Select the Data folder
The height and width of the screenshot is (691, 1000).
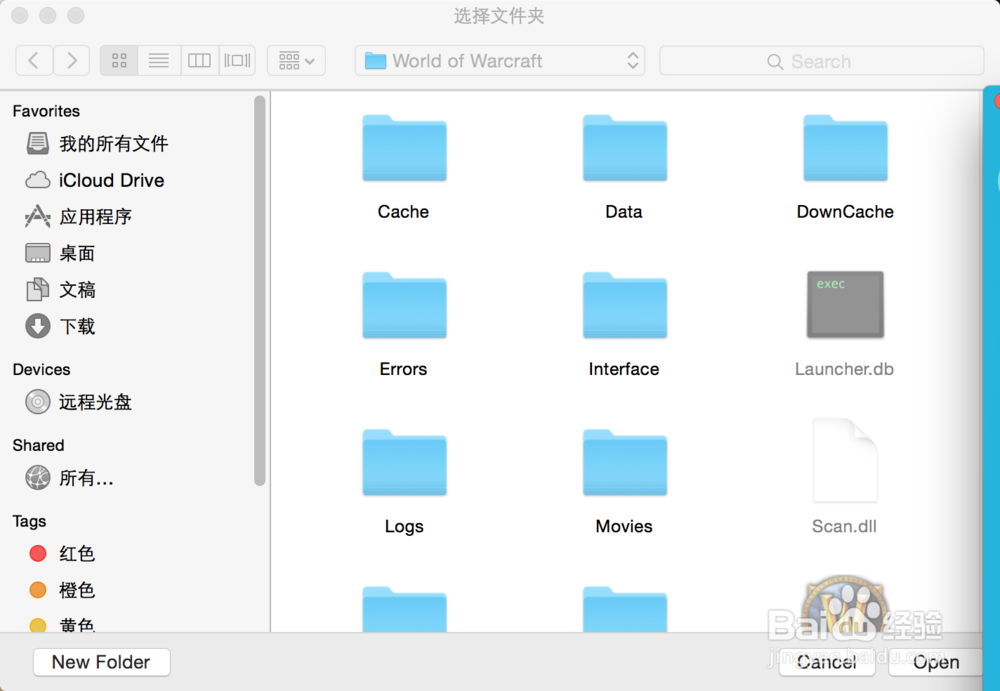[625, 148]
